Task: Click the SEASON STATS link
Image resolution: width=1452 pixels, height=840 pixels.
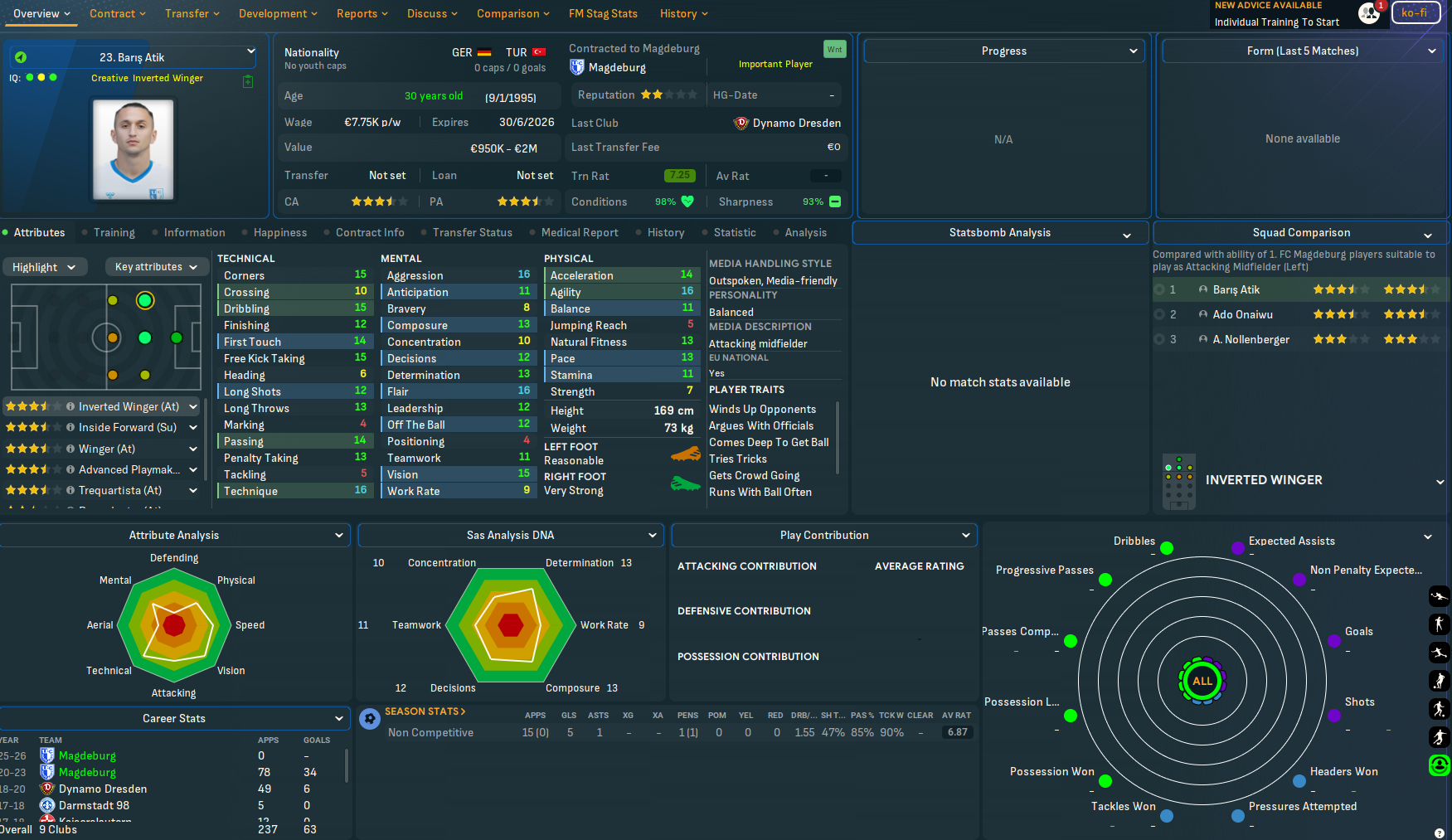Action: pyautogui.click(x=425, y=711)
